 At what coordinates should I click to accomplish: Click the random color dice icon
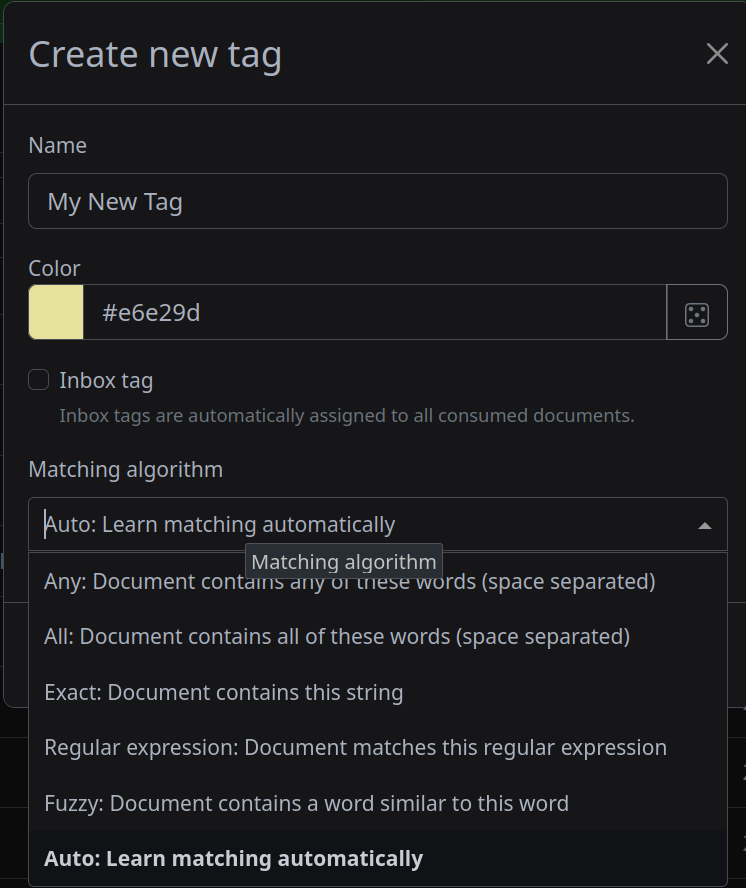(x=696, y=313)
